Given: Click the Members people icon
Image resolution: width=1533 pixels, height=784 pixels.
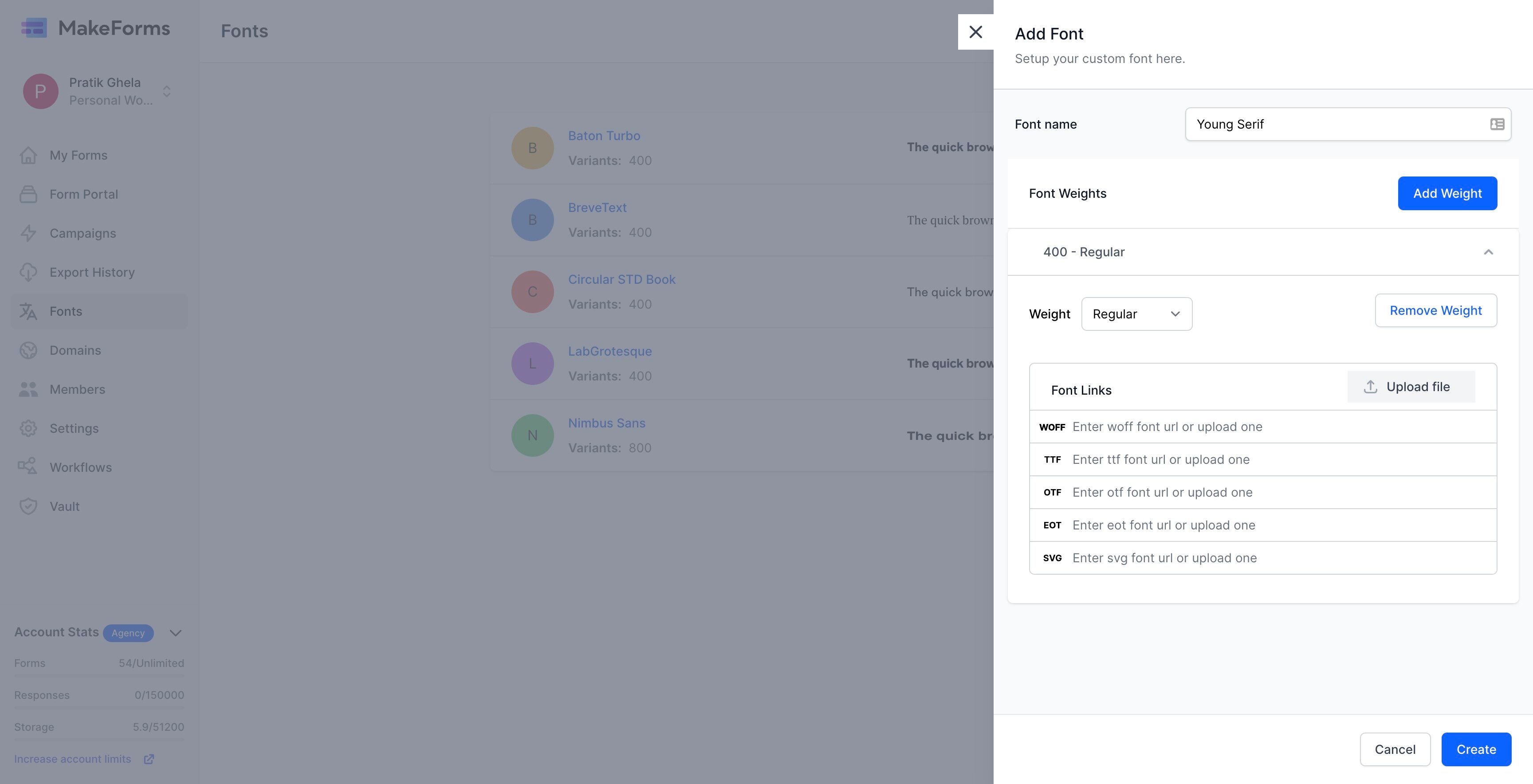Looking at the screenshot, I should pyautogui.click(x=28, y=390).
